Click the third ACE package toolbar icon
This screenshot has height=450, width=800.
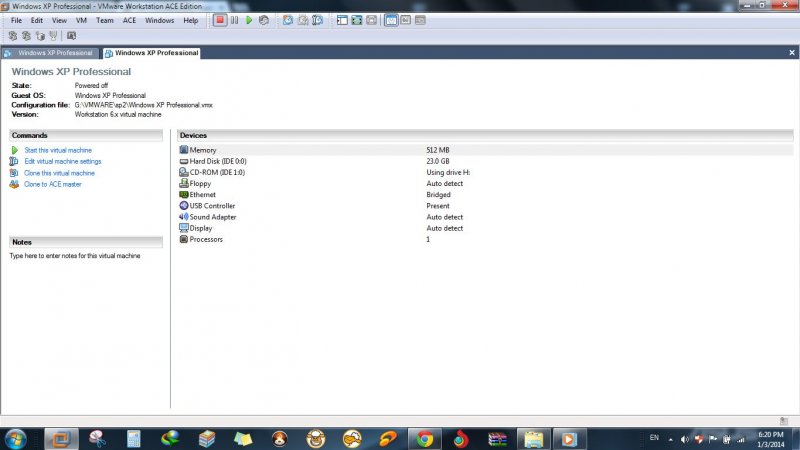coord(40,36)
